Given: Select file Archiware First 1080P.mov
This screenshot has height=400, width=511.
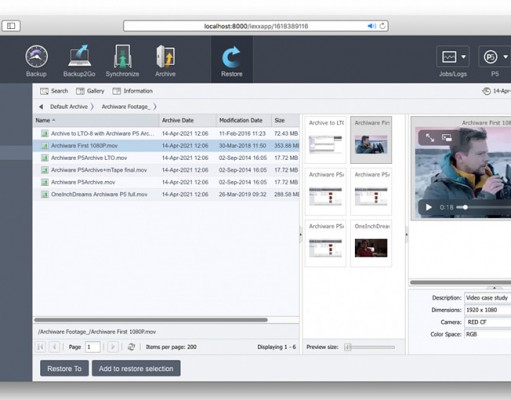Looking at the screenshot, I should 166,146.
